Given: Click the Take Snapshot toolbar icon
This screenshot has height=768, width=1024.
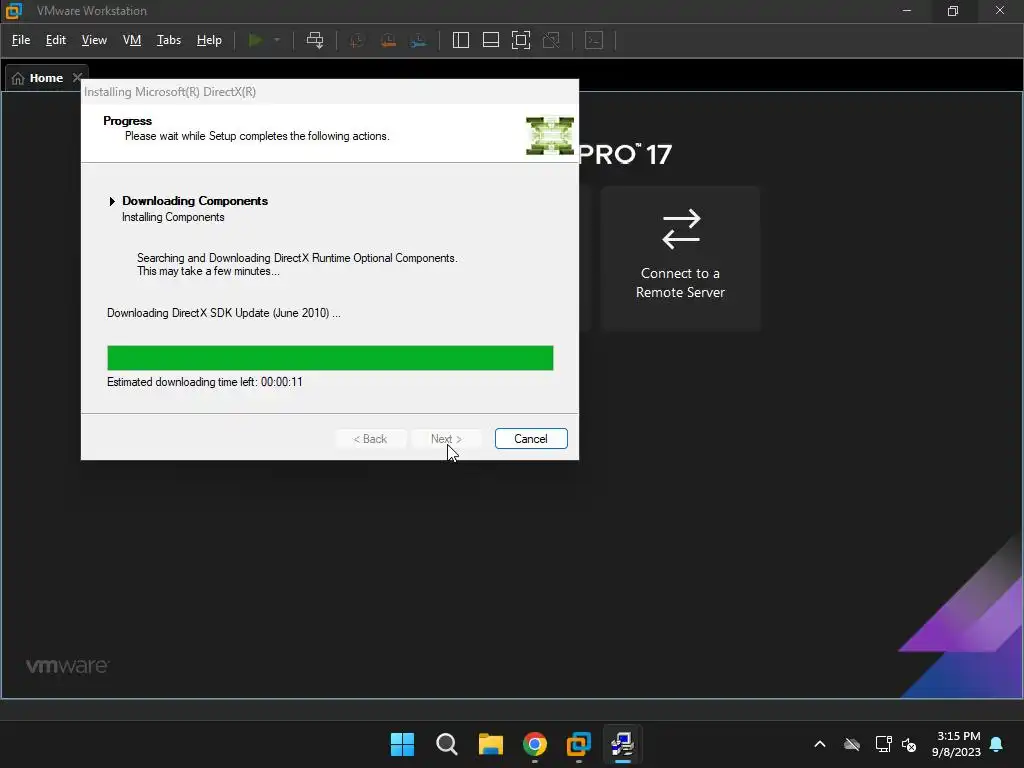Looking at the screenshot, I should click(x=357, y=40).
